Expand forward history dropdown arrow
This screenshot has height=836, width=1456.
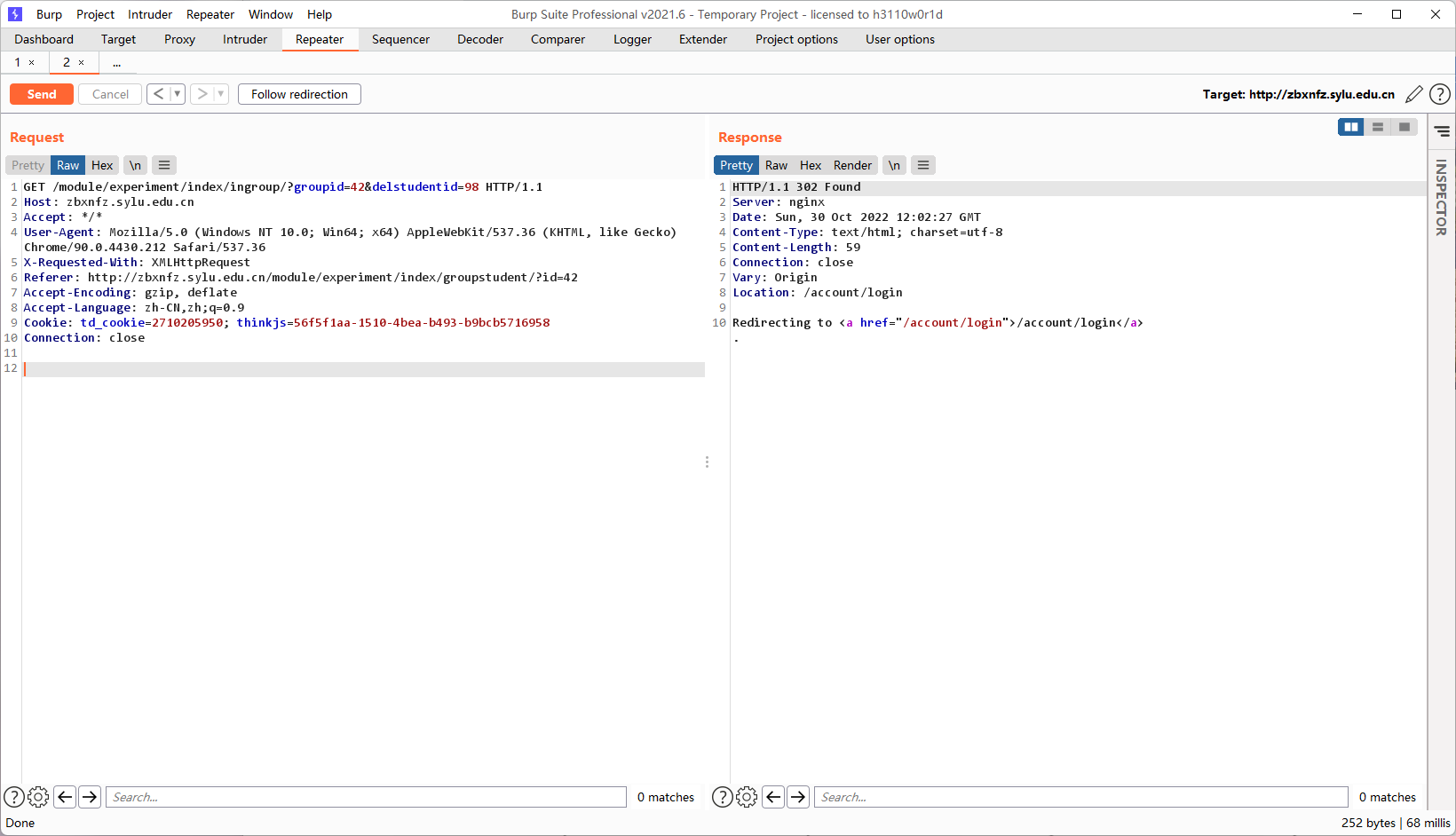coord(221,94)
